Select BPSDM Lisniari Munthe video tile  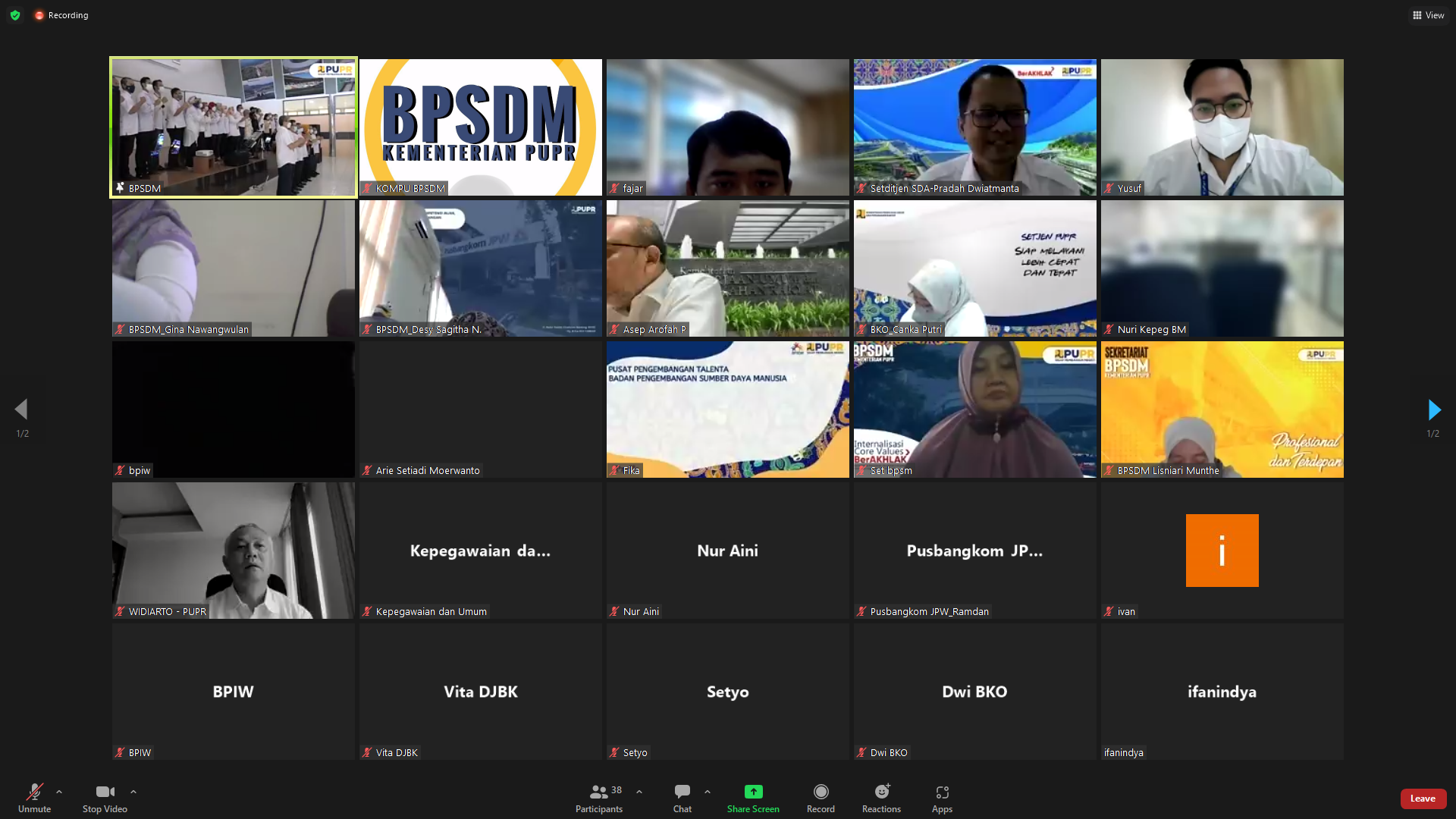click(1222, 409)
